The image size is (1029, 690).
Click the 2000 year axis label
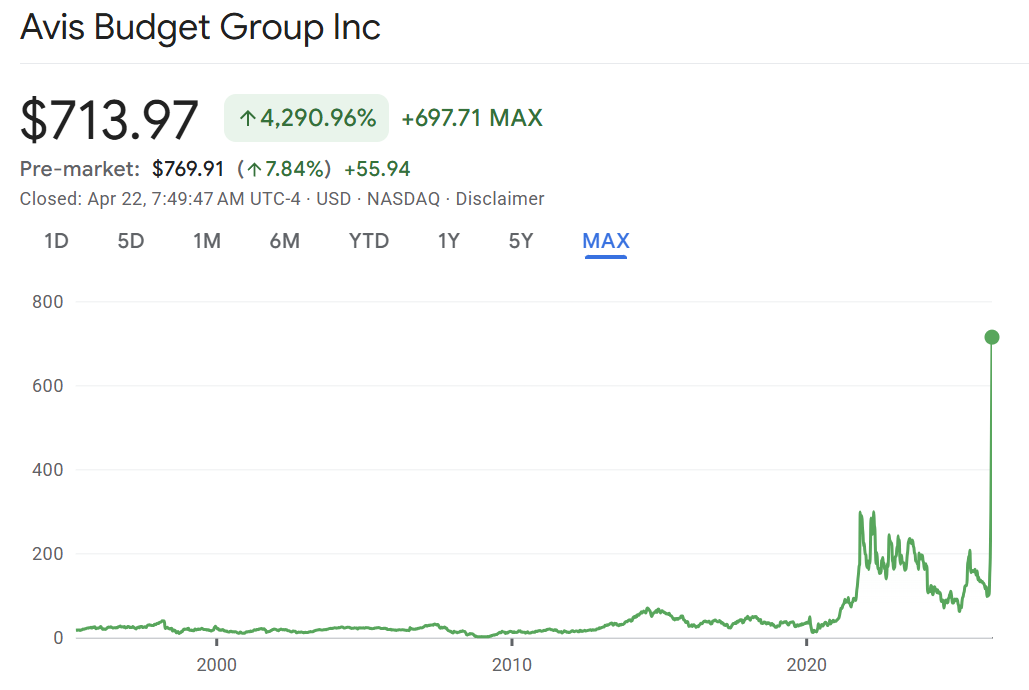click(216, 664)
